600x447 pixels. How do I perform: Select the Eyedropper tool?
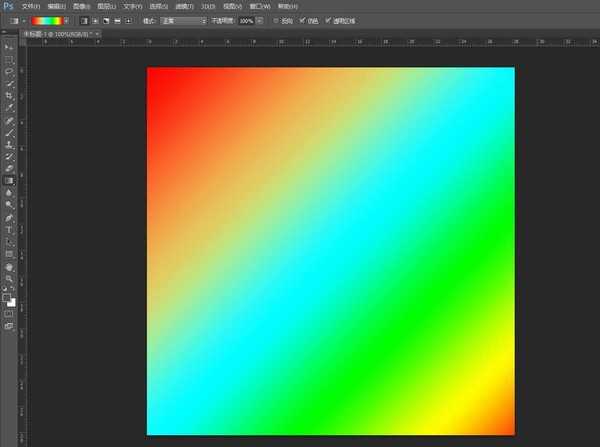(9, 108)
